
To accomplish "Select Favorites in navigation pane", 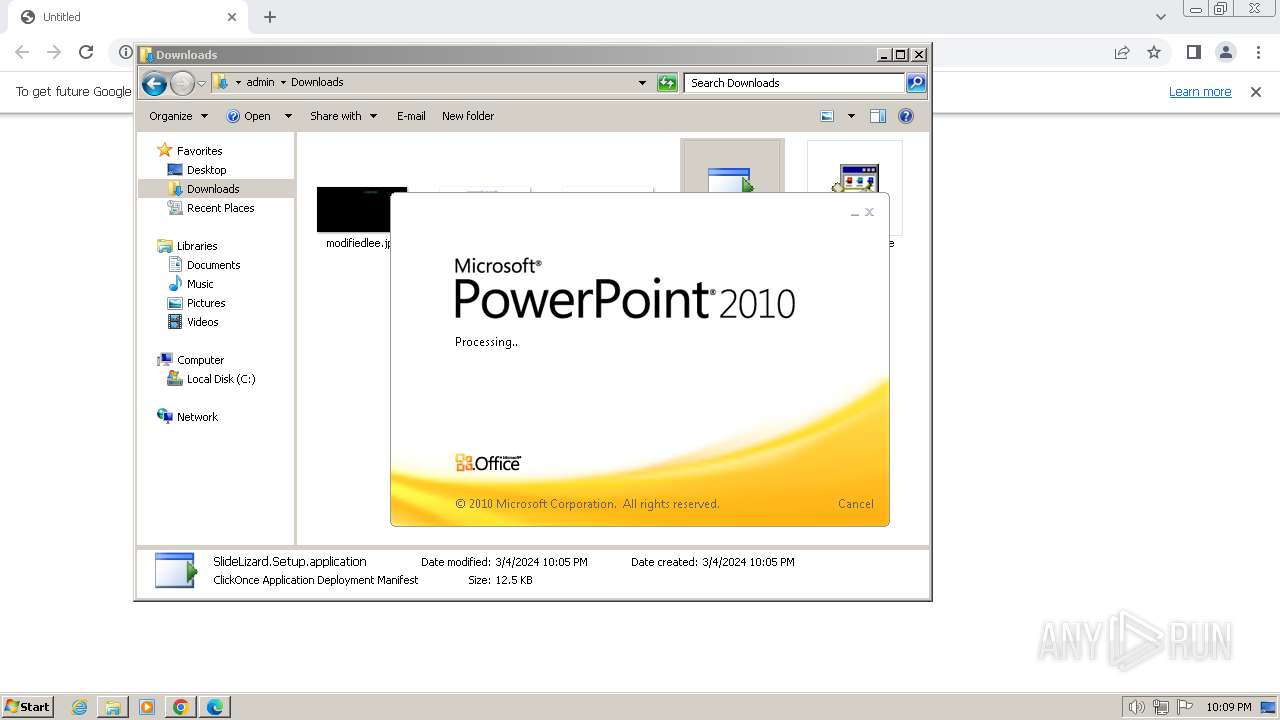I will 199,151.
